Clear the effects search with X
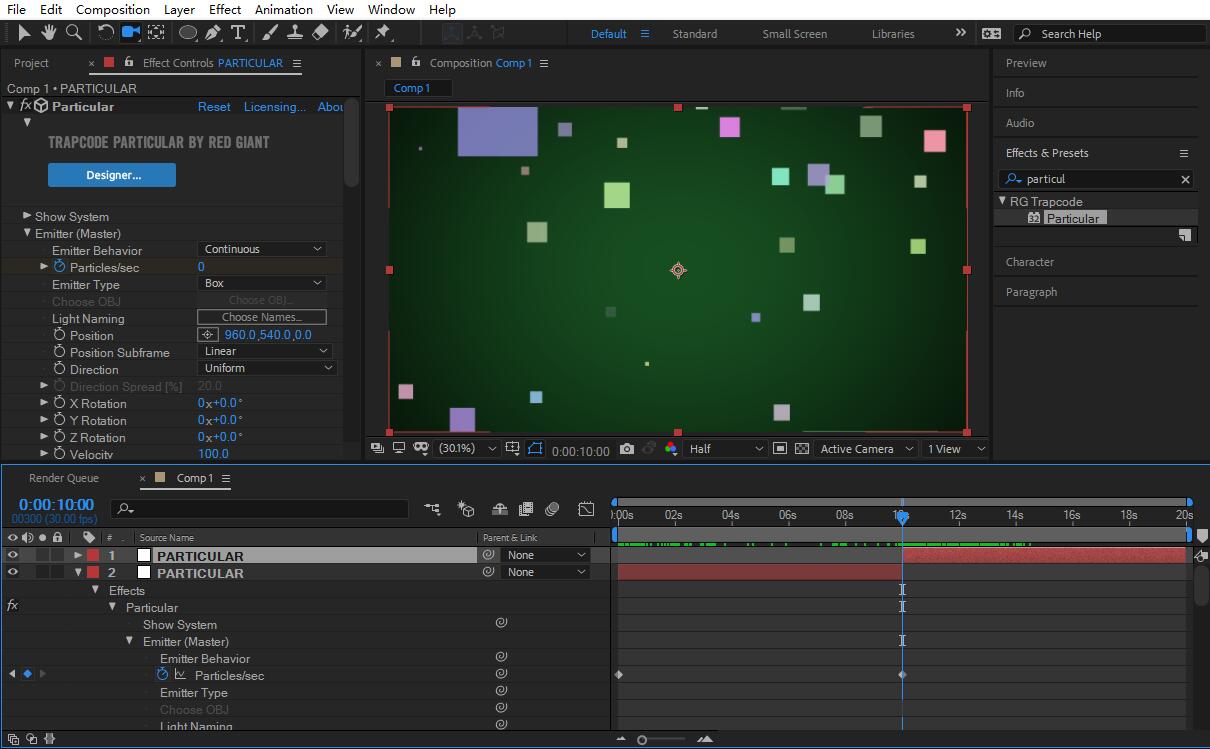This screenshot has width=1210, height=749. (x=1185, y=179)
